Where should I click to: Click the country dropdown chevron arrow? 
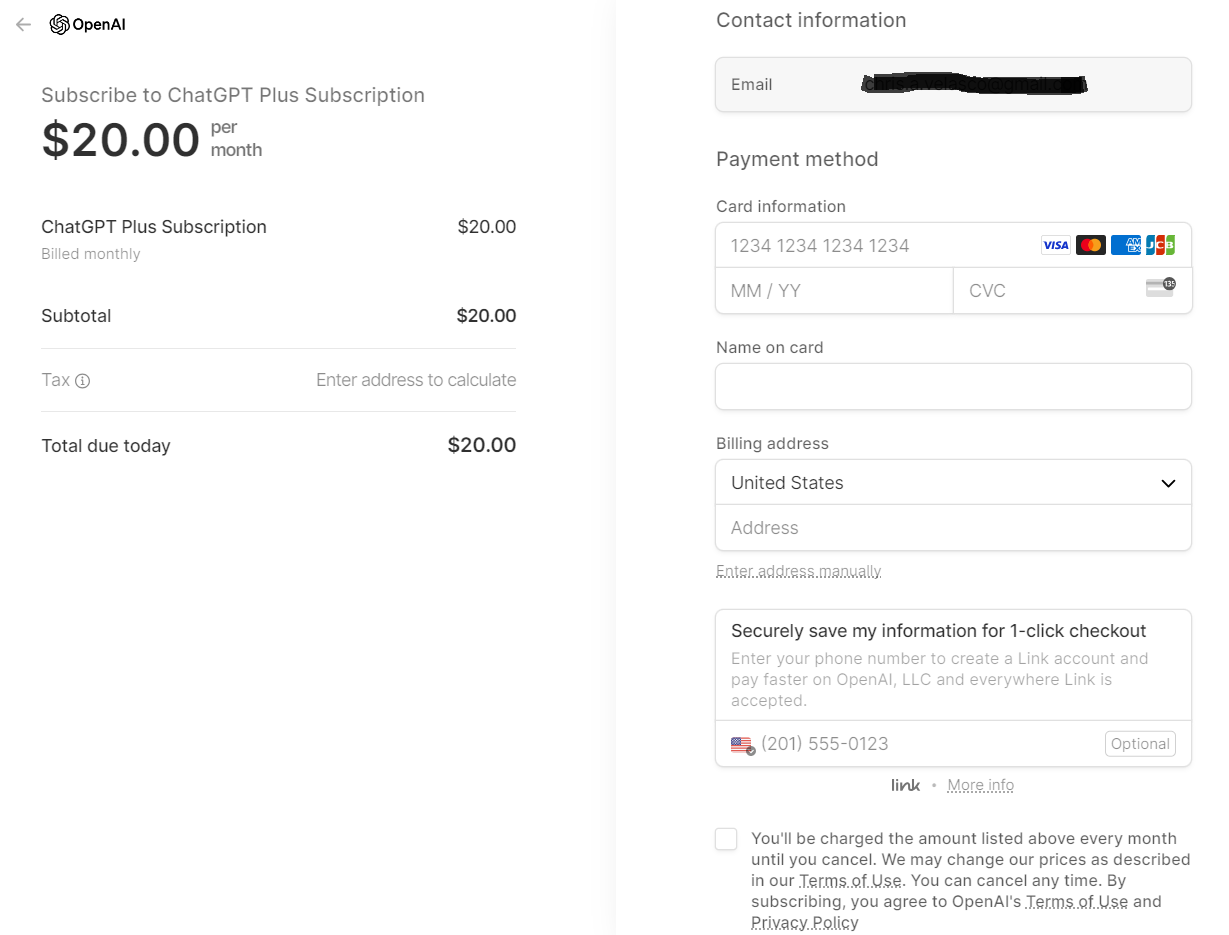coord(1168,483)
